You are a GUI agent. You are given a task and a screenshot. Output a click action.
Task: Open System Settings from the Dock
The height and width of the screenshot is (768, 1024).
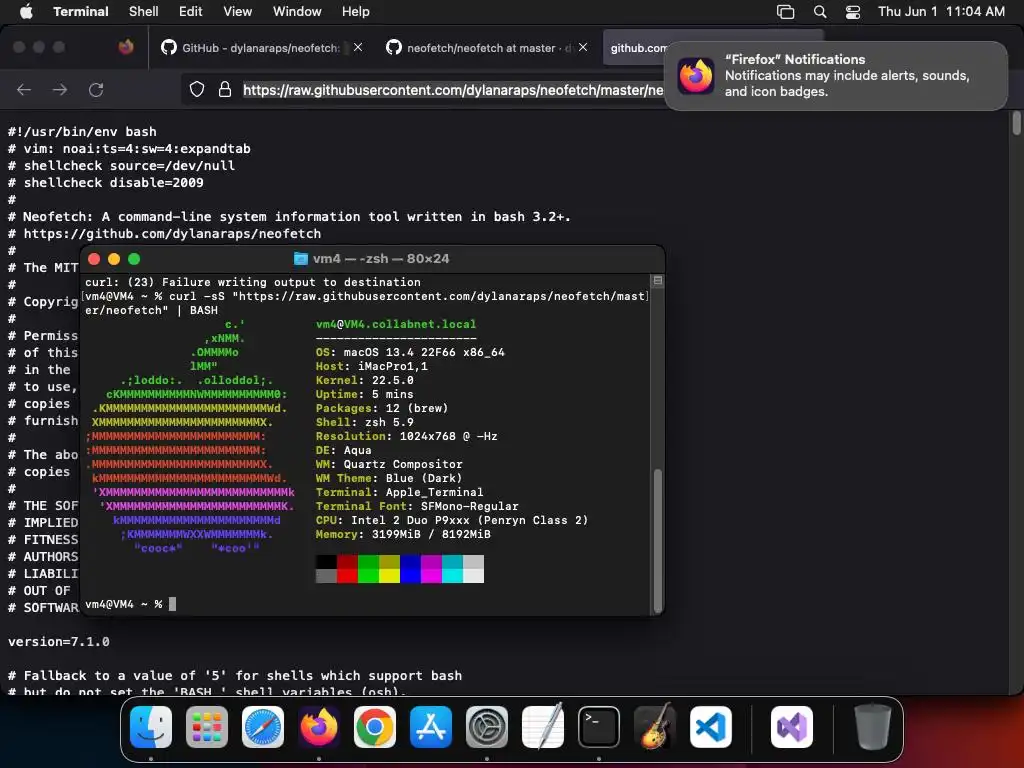pos(487,727)
